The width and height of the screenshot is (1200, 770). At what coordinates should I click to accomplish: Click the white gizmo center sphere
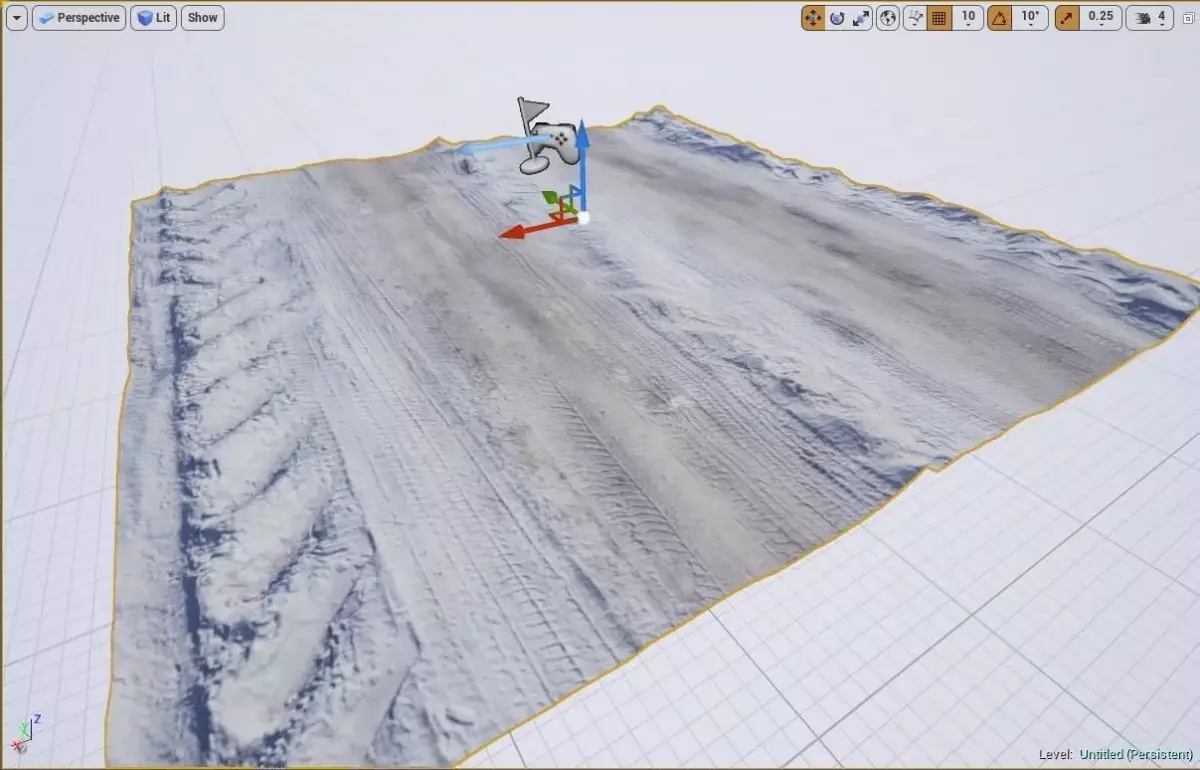584,216
